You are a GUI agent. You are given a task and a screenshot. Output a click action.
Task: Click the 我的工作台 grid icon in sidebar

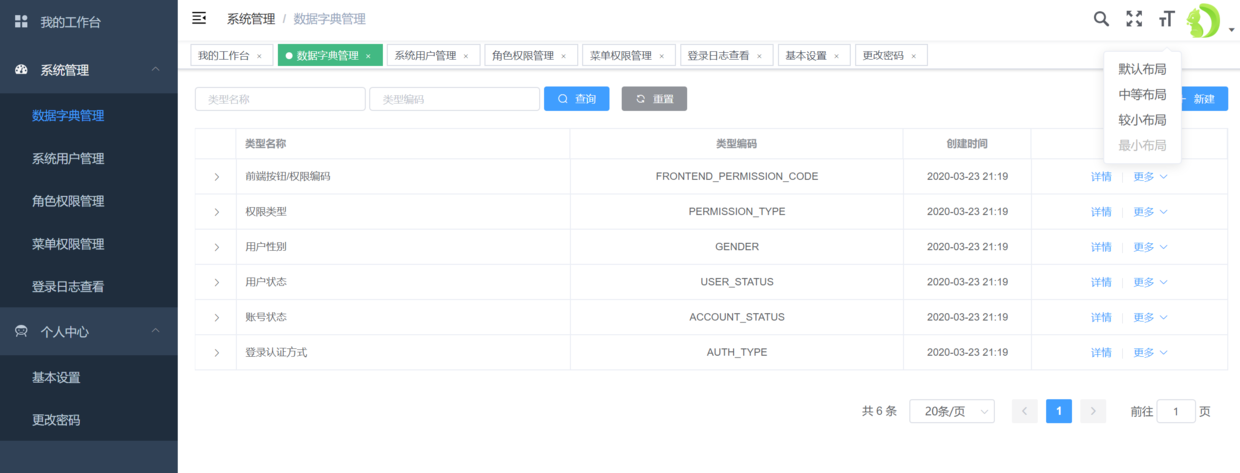pyautogui.click(x=21, y=21)
